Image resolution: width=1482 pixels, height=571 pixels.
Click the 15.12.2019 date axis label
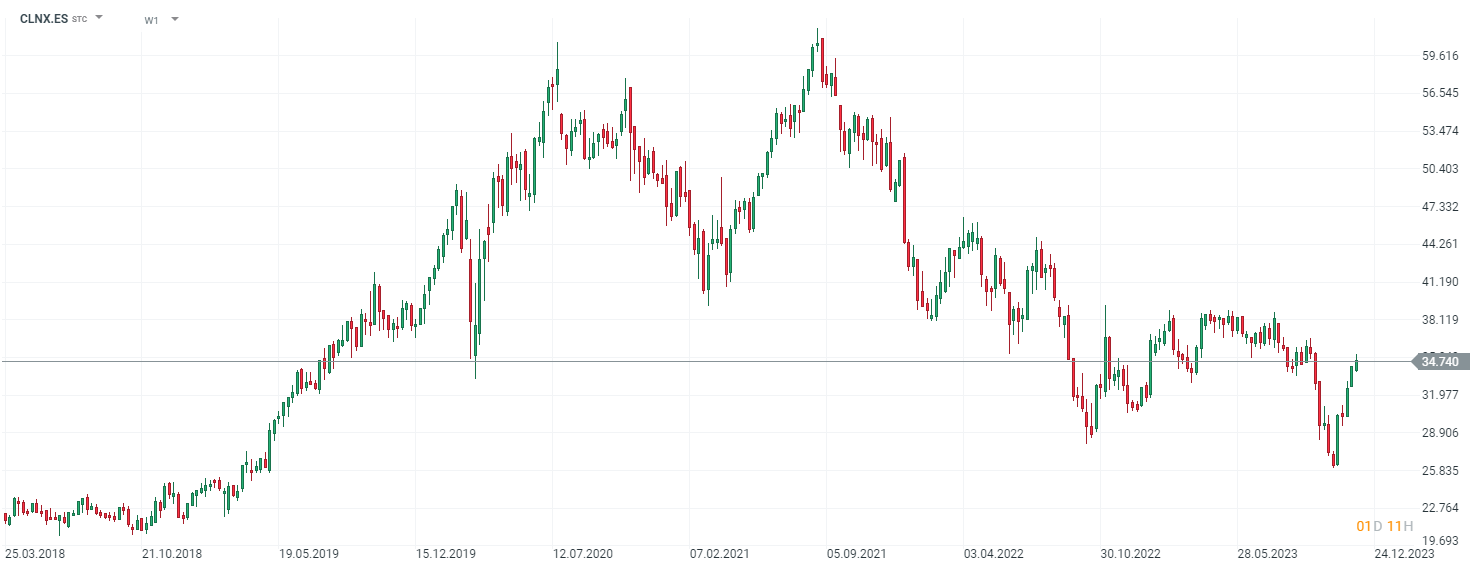click(444, 553)
